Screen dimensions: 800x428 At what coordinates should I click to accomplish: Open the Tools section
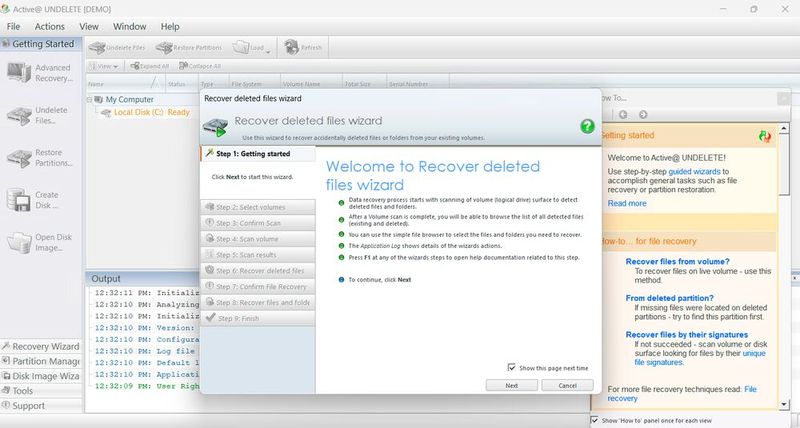[x=41, y=391]
